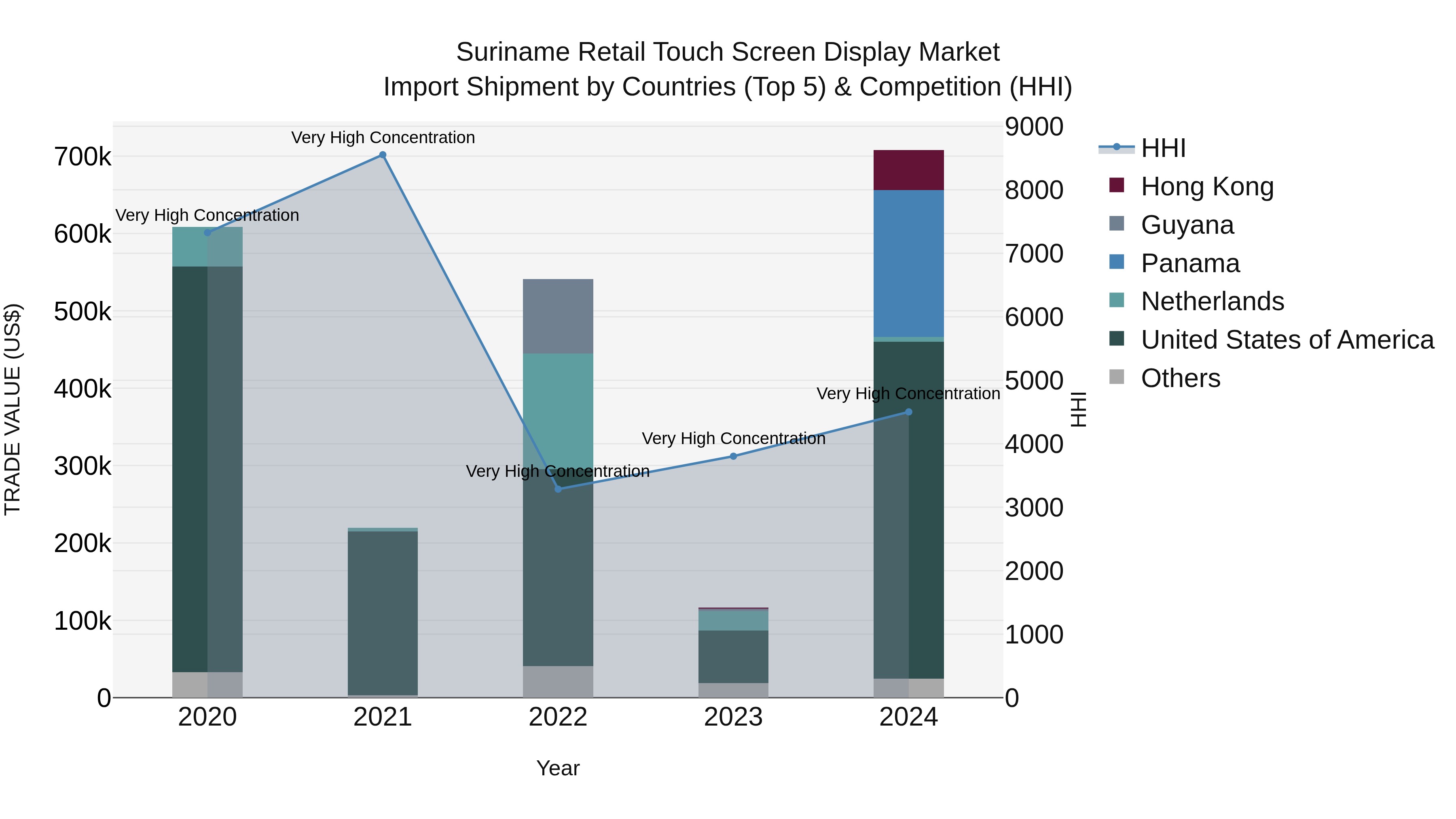Select the 2021 HHI data point
The height and width of the screenshot is (819, 1456).
click(x=383, y=155)
